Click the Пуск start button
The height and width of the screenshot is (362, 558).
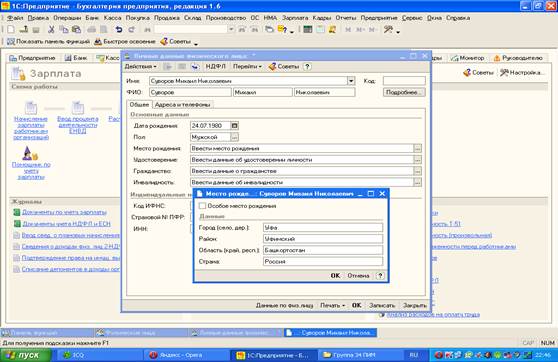pyautogui.click(x=26, y=355)
